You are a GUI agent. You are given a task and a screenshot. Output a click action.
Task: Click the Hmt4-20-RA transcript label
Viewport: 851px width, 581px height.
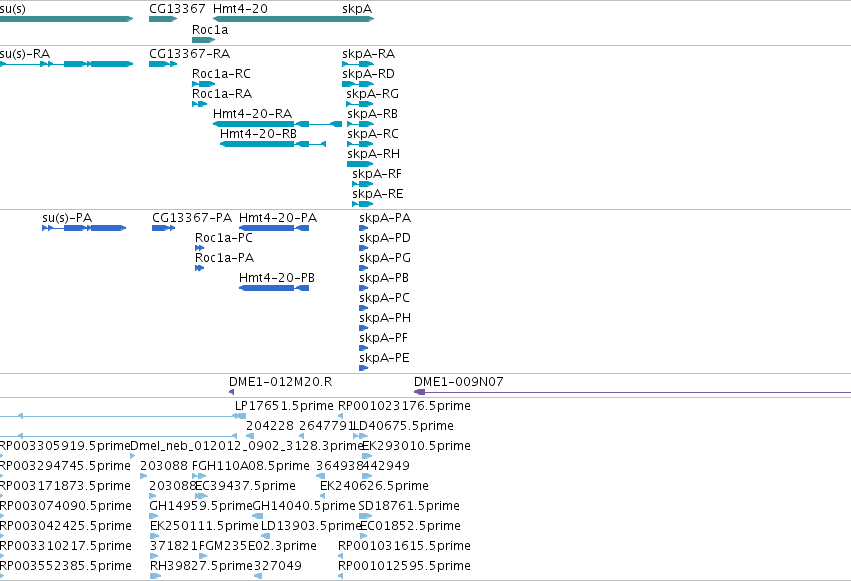[x=252, y=114]
